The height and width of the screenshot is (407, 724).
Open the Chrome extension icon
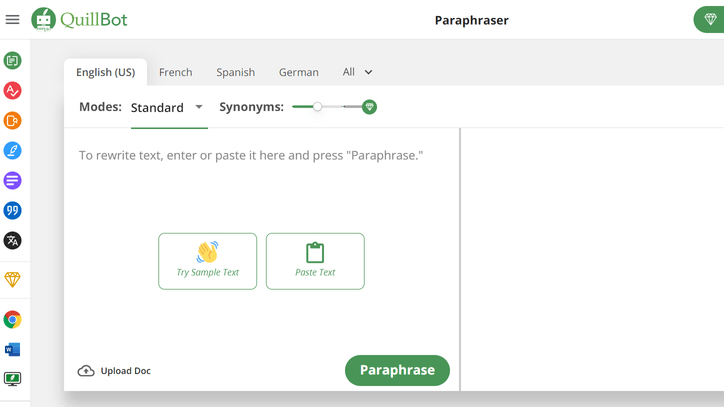tap(12, 320)
